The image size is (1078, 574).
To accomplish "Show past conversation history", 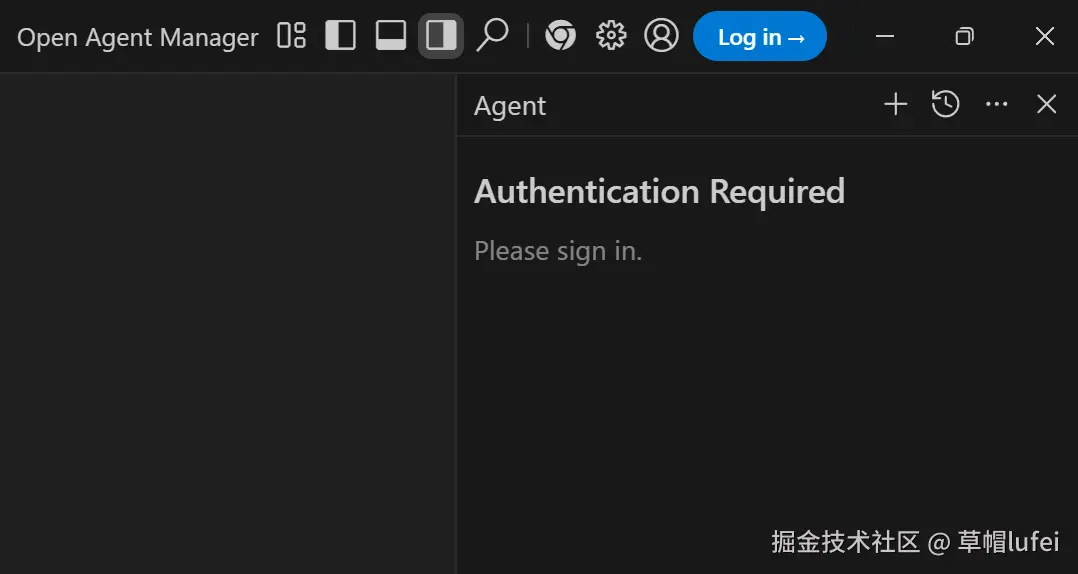I will (x=945, y=104).
